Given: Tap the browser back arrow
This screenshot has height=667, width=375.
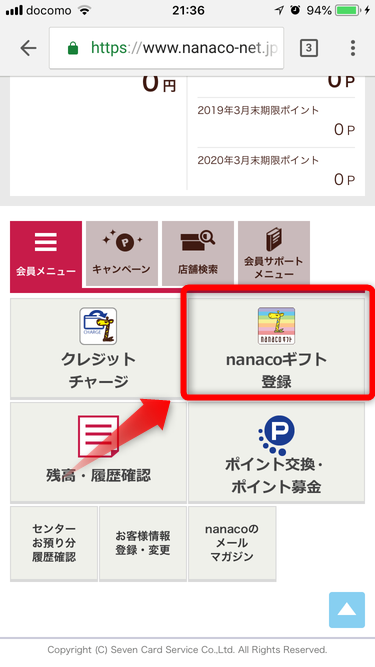Looking at the screenshot, I should tap(28, 48).
